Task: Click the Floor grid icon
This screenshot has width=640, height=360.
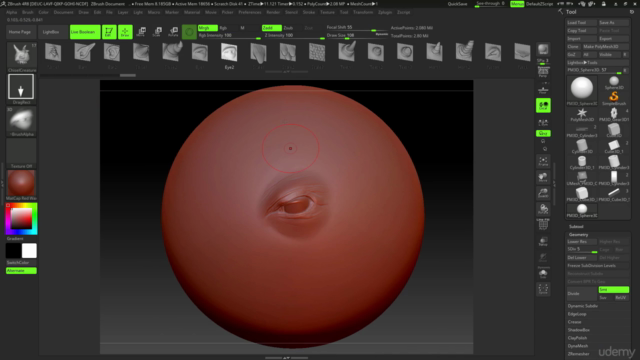Action: pos(543,89)
